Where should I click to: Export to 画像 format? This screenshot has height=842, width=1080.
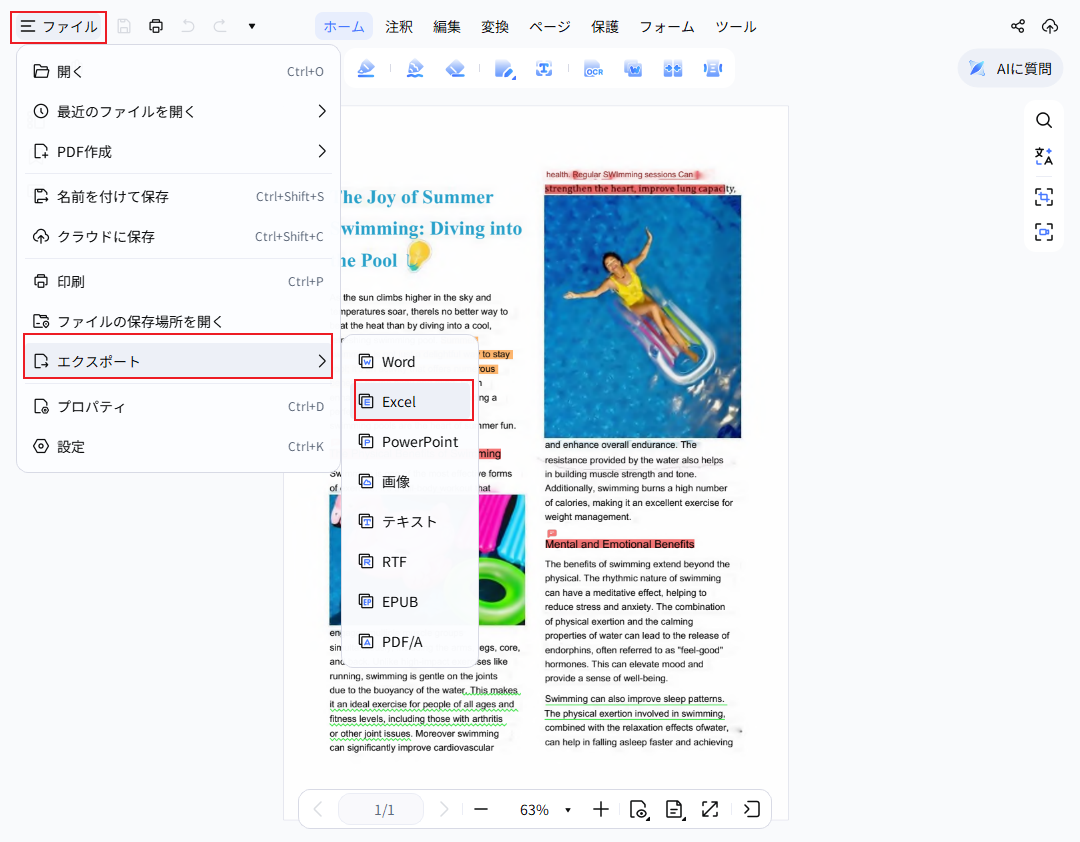[413, 482]
